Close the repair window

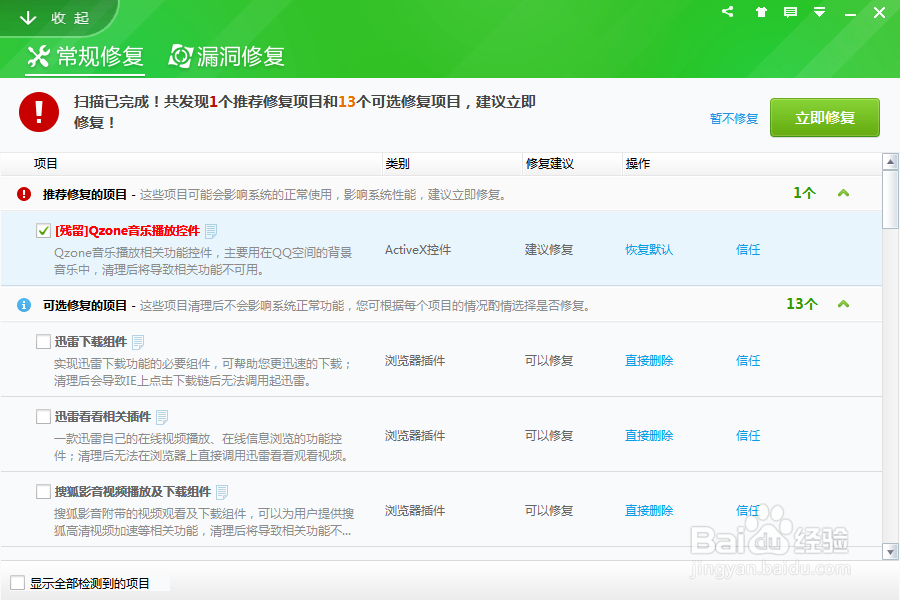tap(879, 12)
